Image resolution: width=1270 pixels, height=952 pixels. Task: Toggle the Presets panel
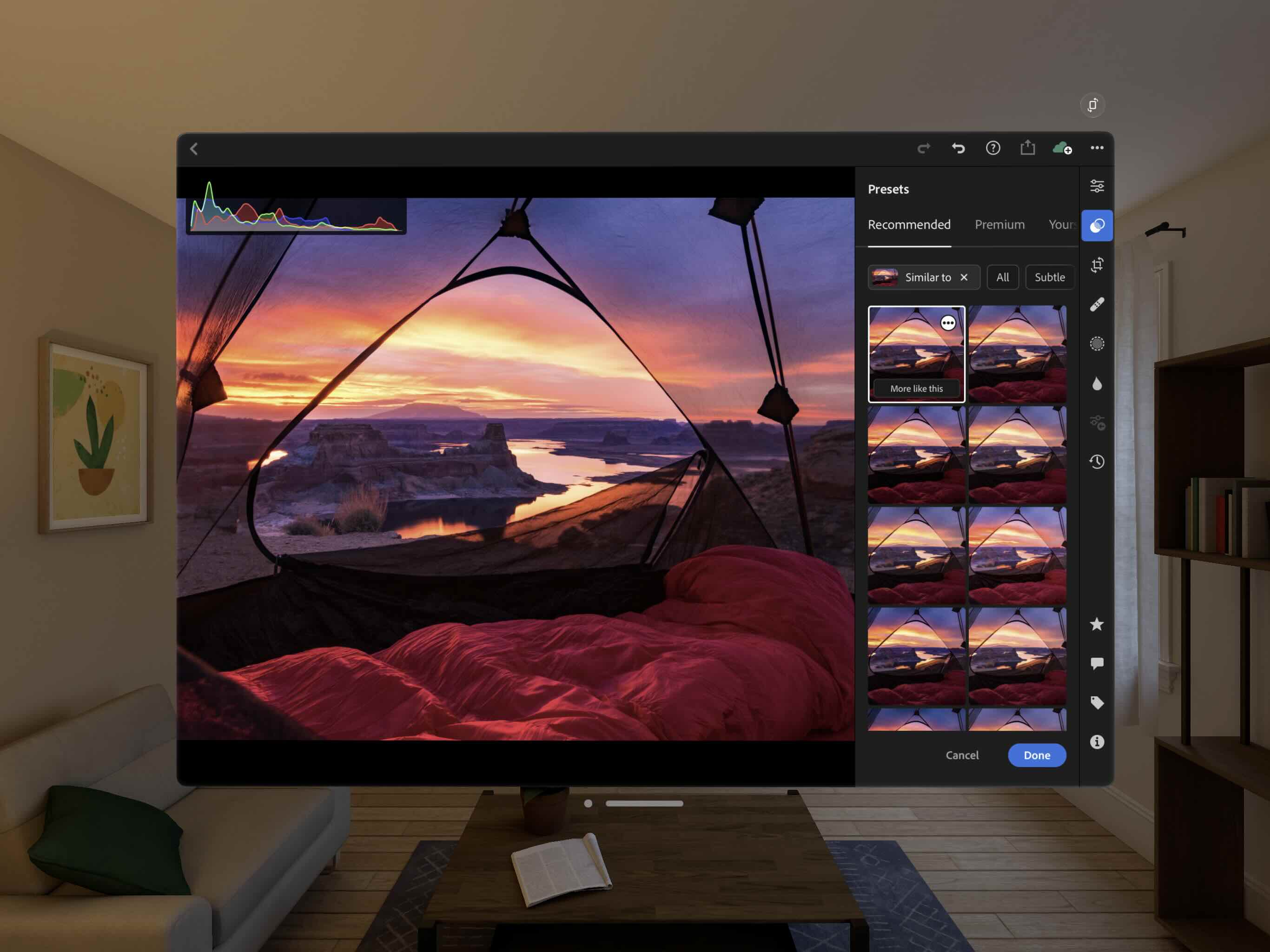click(x=1097, y=225)
